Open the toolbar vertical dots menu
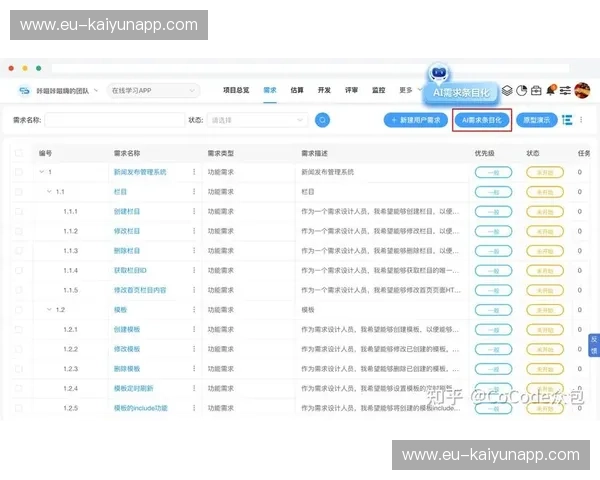 [x=581, y=120]
